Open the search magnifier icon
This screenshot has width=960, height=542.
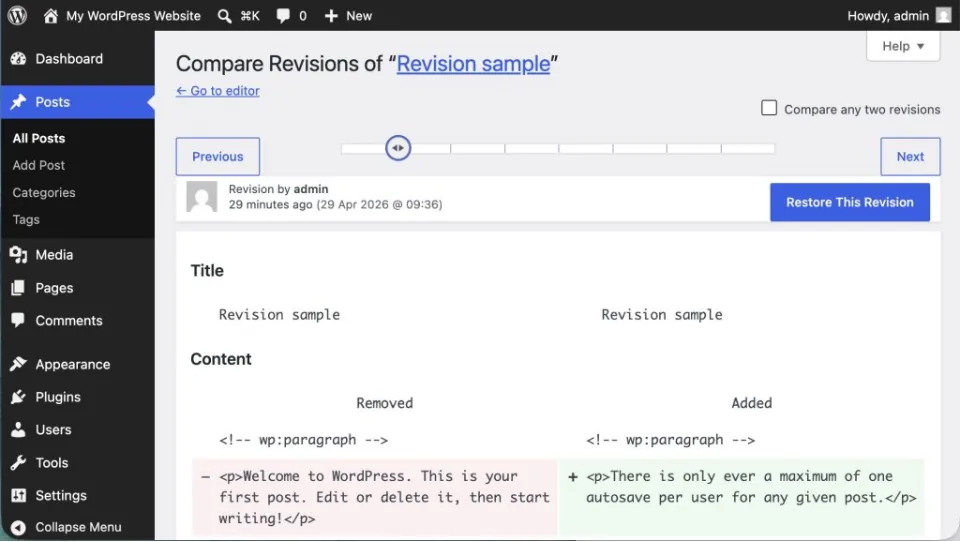pos(224,16)
